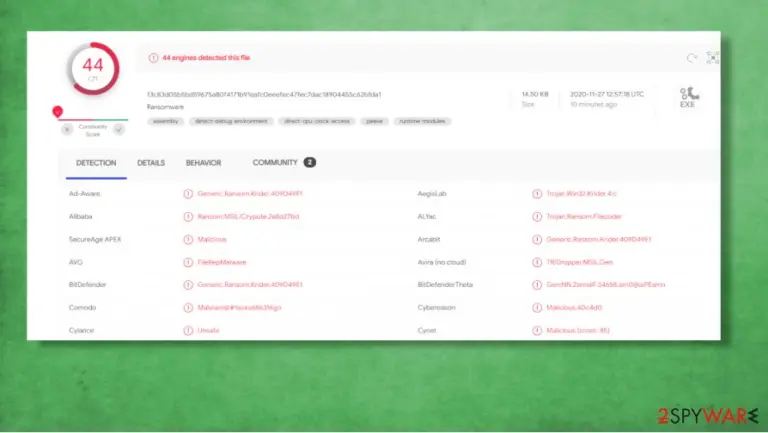This screenshot has height=433, width=768.
Task: Click the ALYac Trojan.Ransom.Filecoder result
Action: coord(584,216)
